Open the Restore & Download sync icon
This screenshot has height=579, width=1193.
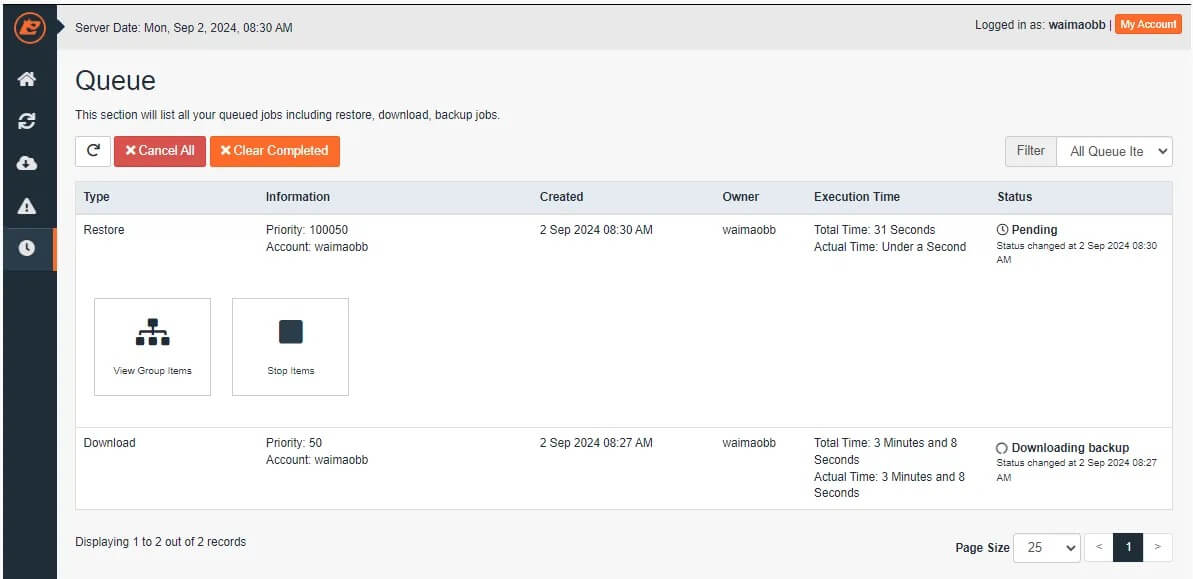coord(27,121)
